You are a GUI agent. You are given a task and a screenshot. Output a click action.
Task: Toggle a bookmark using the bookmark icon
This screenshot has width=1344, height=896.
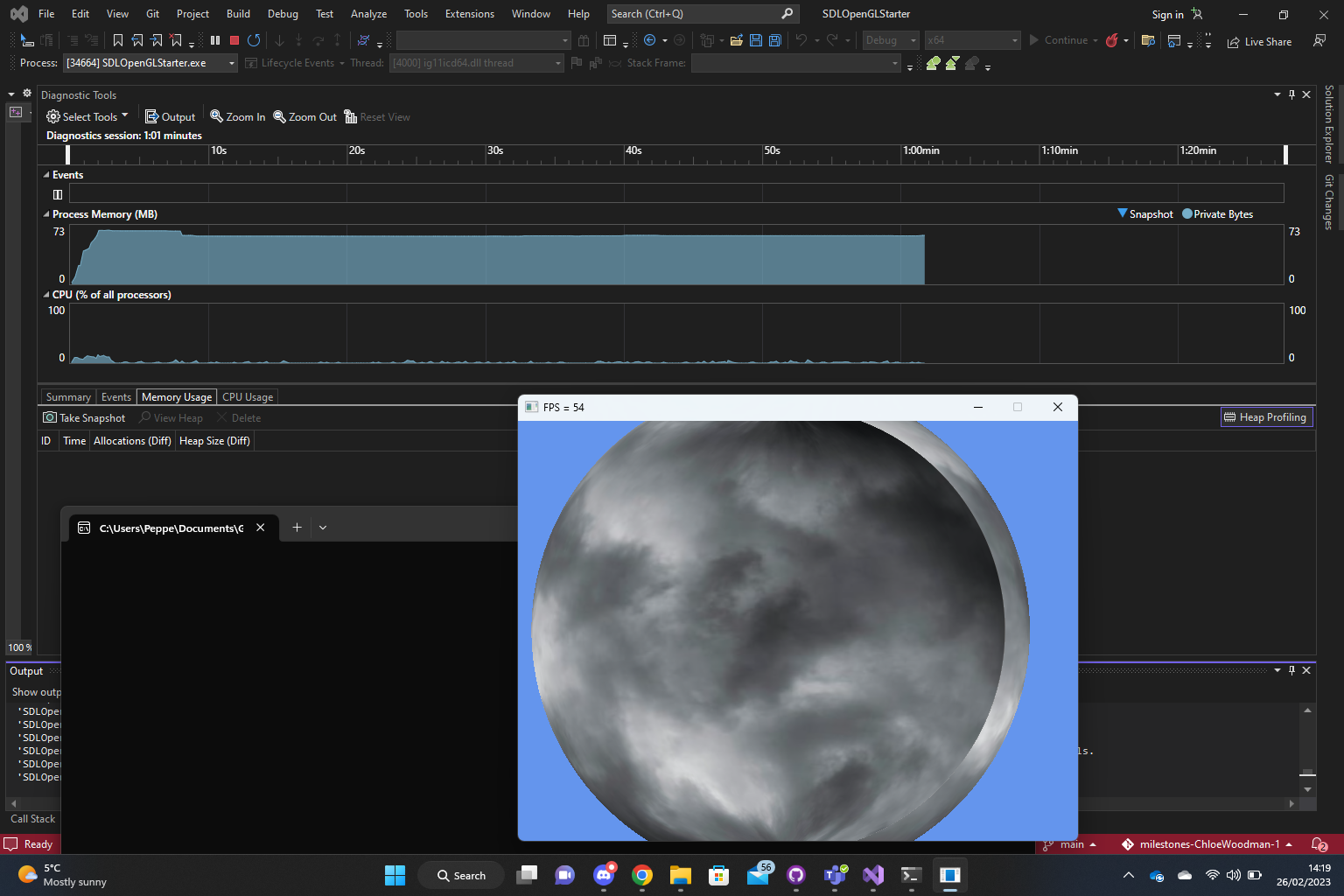[x=117, y=40]
